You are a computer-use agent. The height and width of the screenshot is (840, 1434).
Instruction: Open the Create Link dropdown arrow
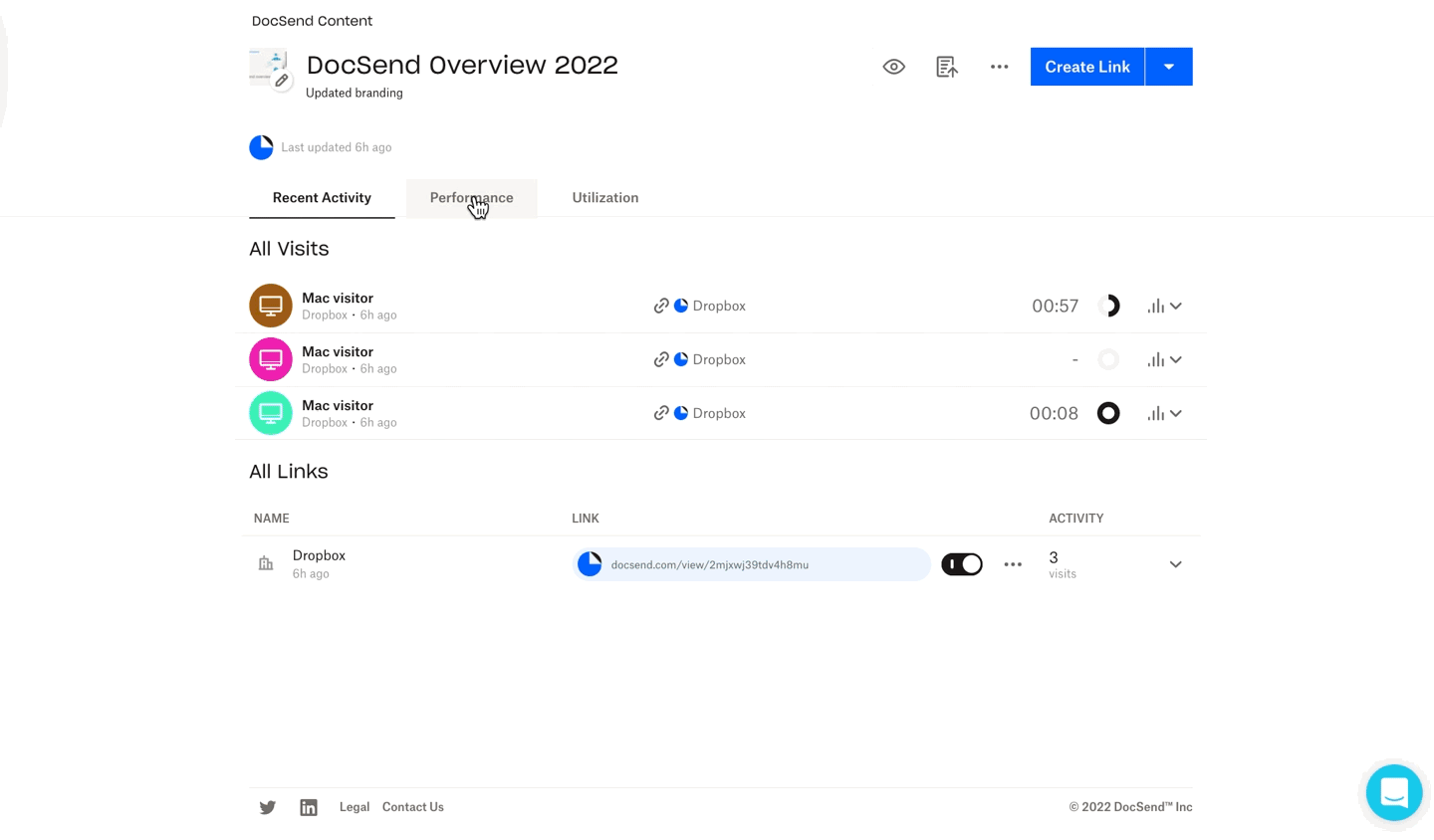click(x=1168, y=66)
